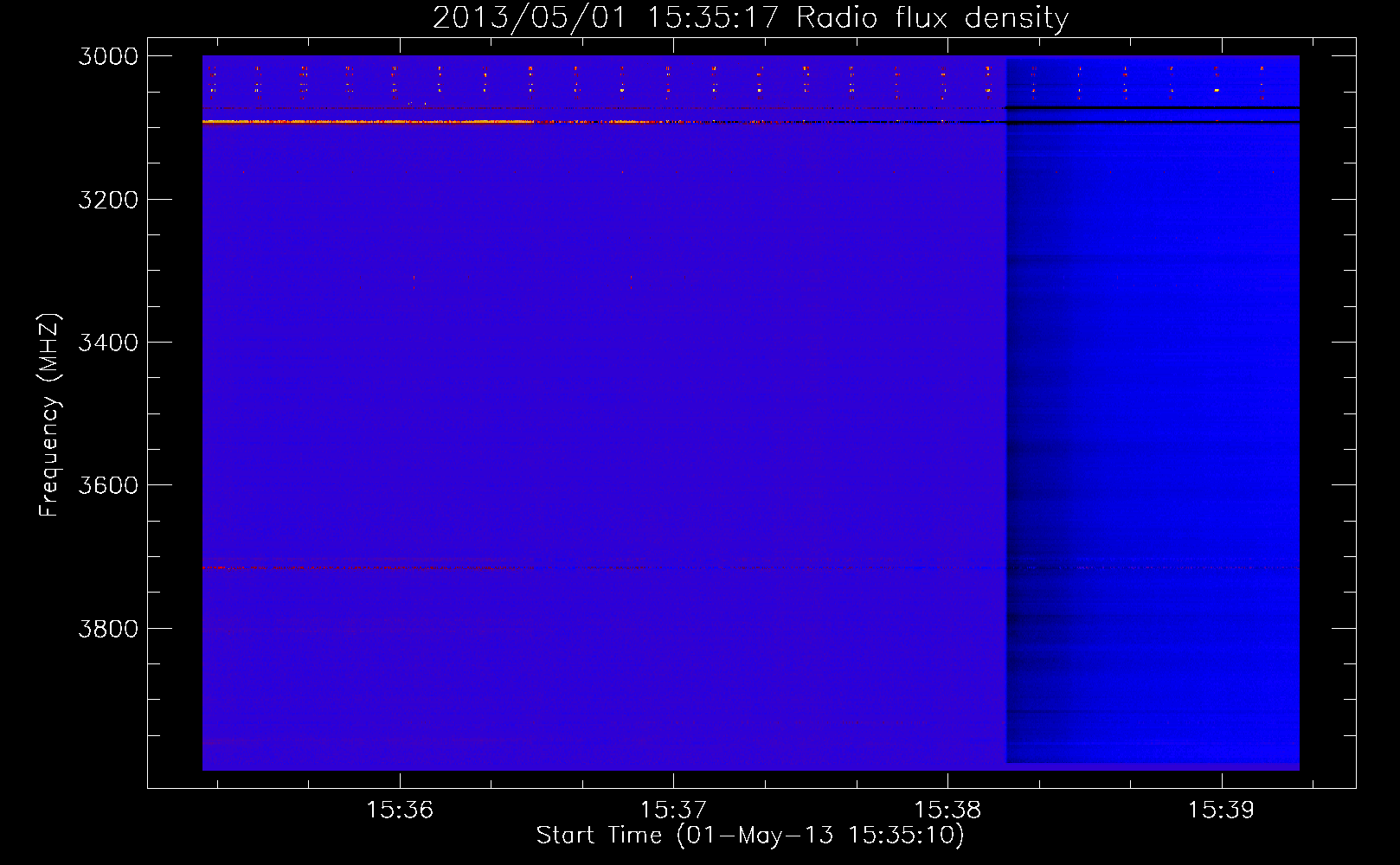
Task: Click the '3400' frequency axis label
Action: coord(108,343)
